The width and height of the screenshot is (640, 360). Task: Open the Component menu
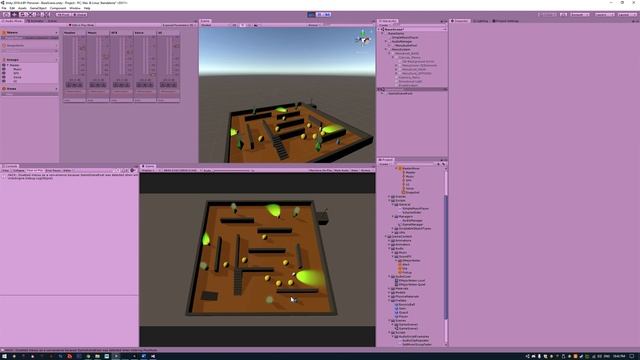click(x=58, y=8)
